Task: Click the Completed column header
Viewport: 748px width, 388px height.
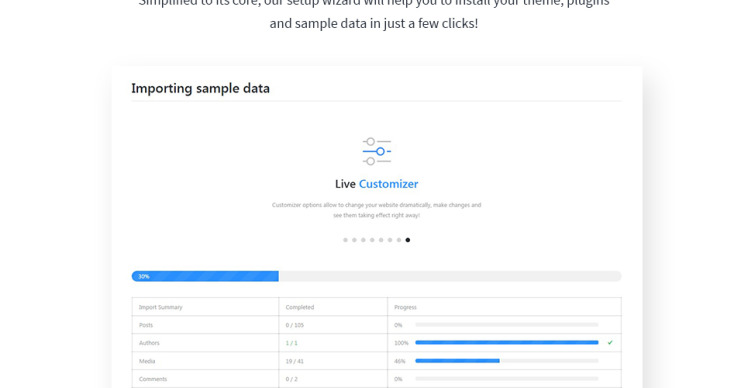Action: [300, 307]
